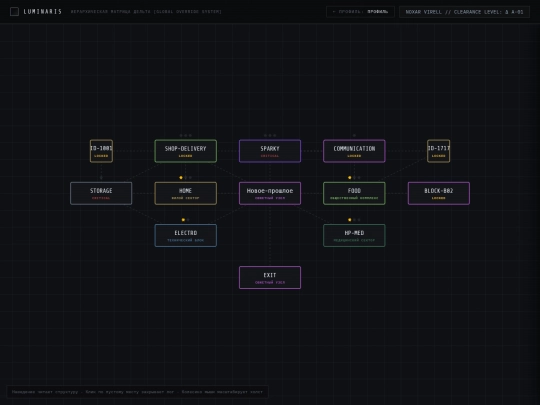This screenshot has height=405, width=540.
Task: Open the SHOP-DELIVERY node
Action: pyautogui.click(x=186, y=151)
